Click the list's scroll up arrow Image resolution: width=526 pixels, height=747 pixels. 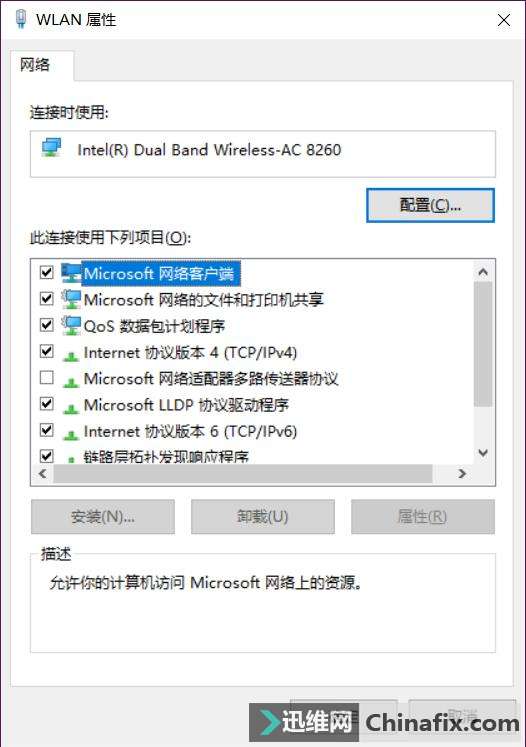[483, 272]
